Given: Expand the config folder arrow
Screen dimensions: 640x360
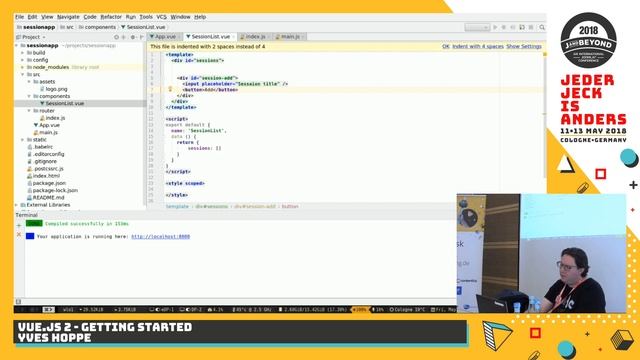Looking at the screenshot, I should (23, 60).
